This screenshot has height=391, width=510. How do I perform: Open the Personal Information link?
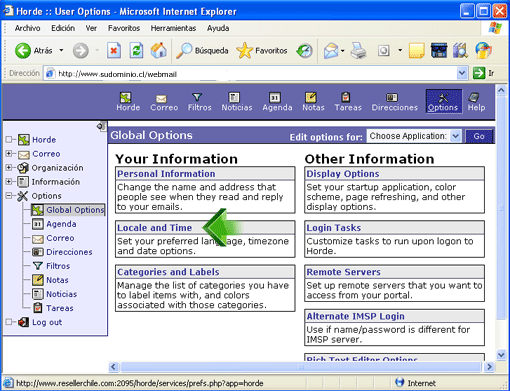click(x=166, y=174)
